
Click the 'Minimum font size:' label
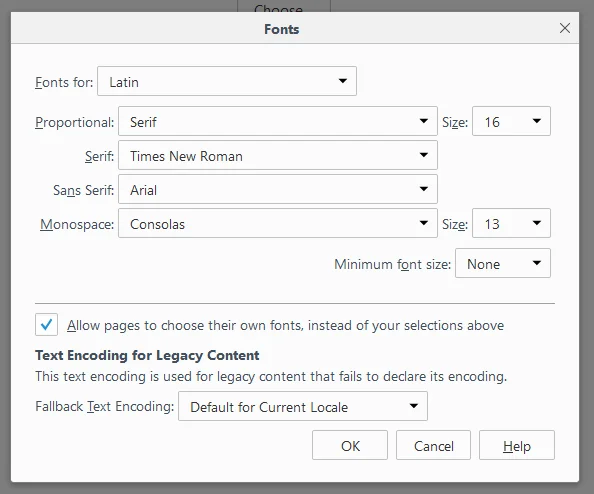click(392, 264)
